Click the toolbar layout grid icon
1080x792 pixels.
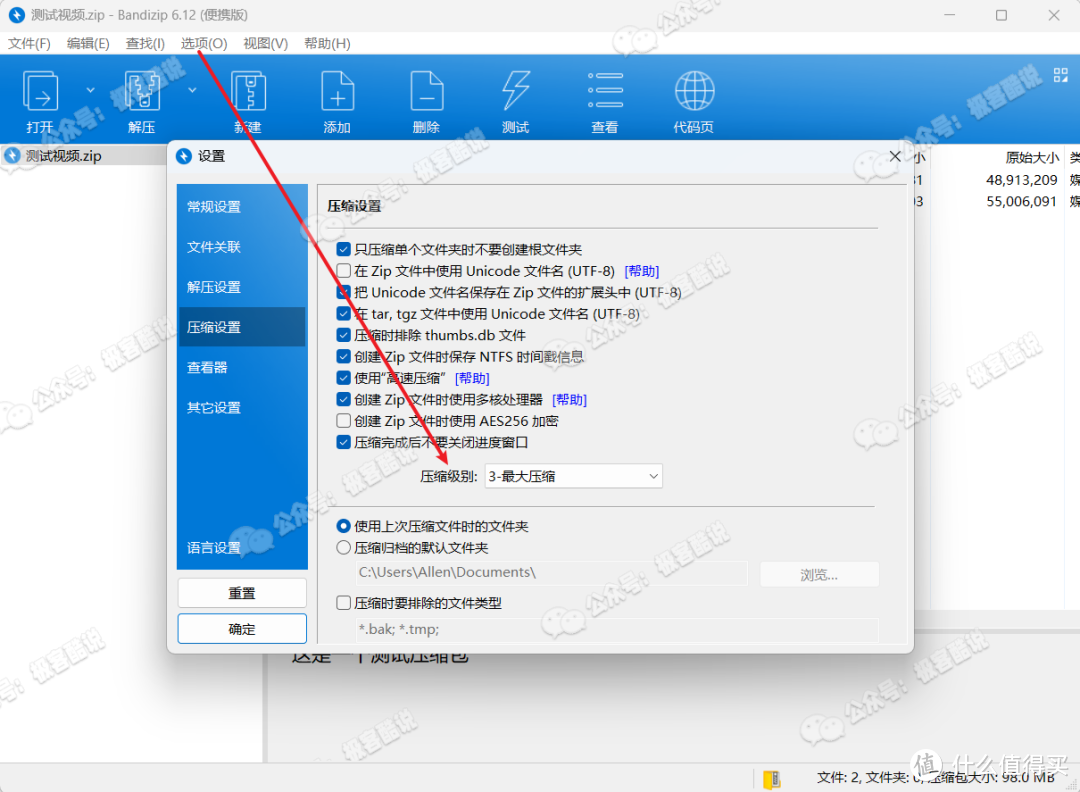[1061, 75]
